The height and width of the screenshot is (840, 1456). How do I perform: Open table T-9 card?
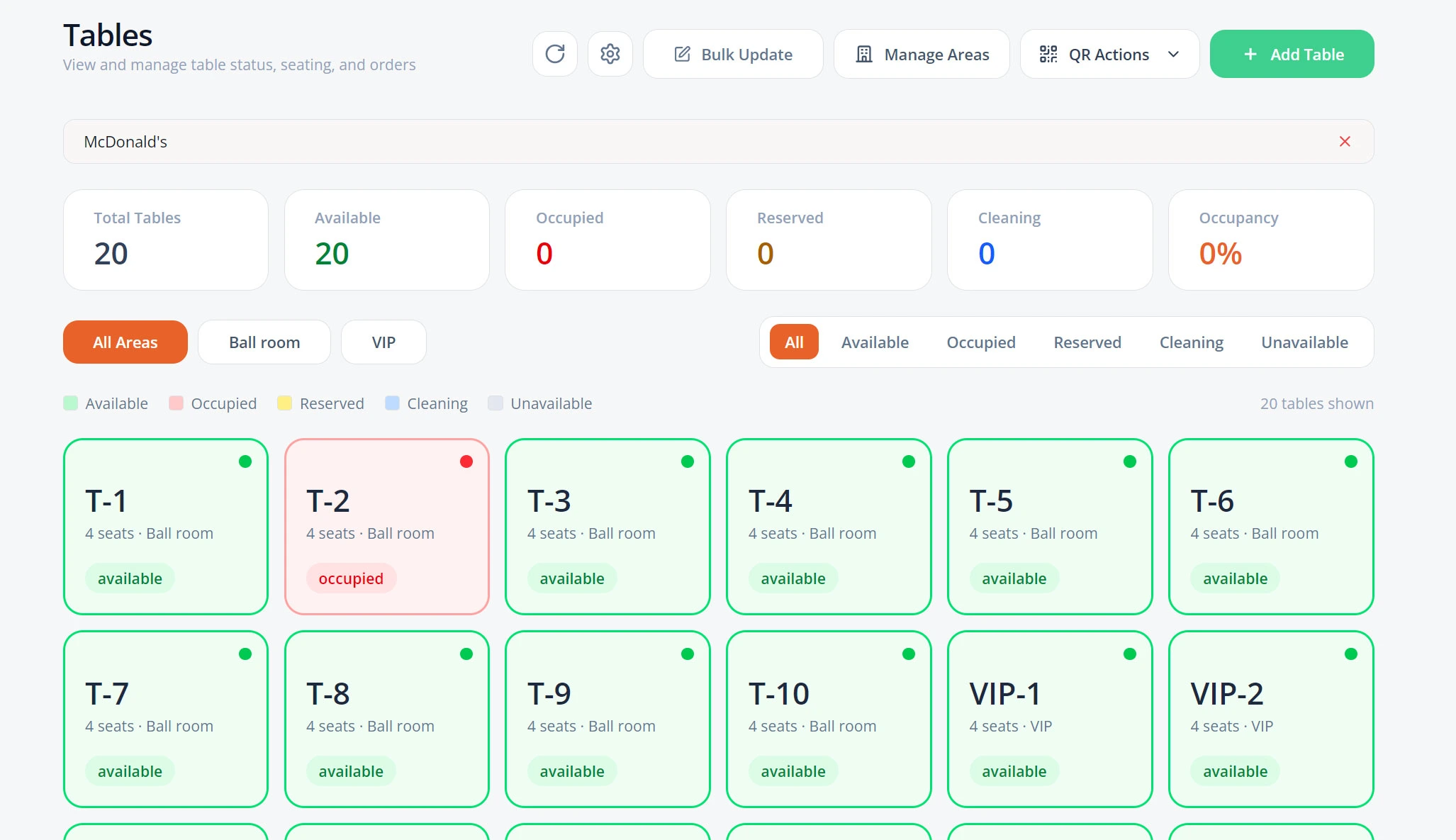(x=607, y=719)
